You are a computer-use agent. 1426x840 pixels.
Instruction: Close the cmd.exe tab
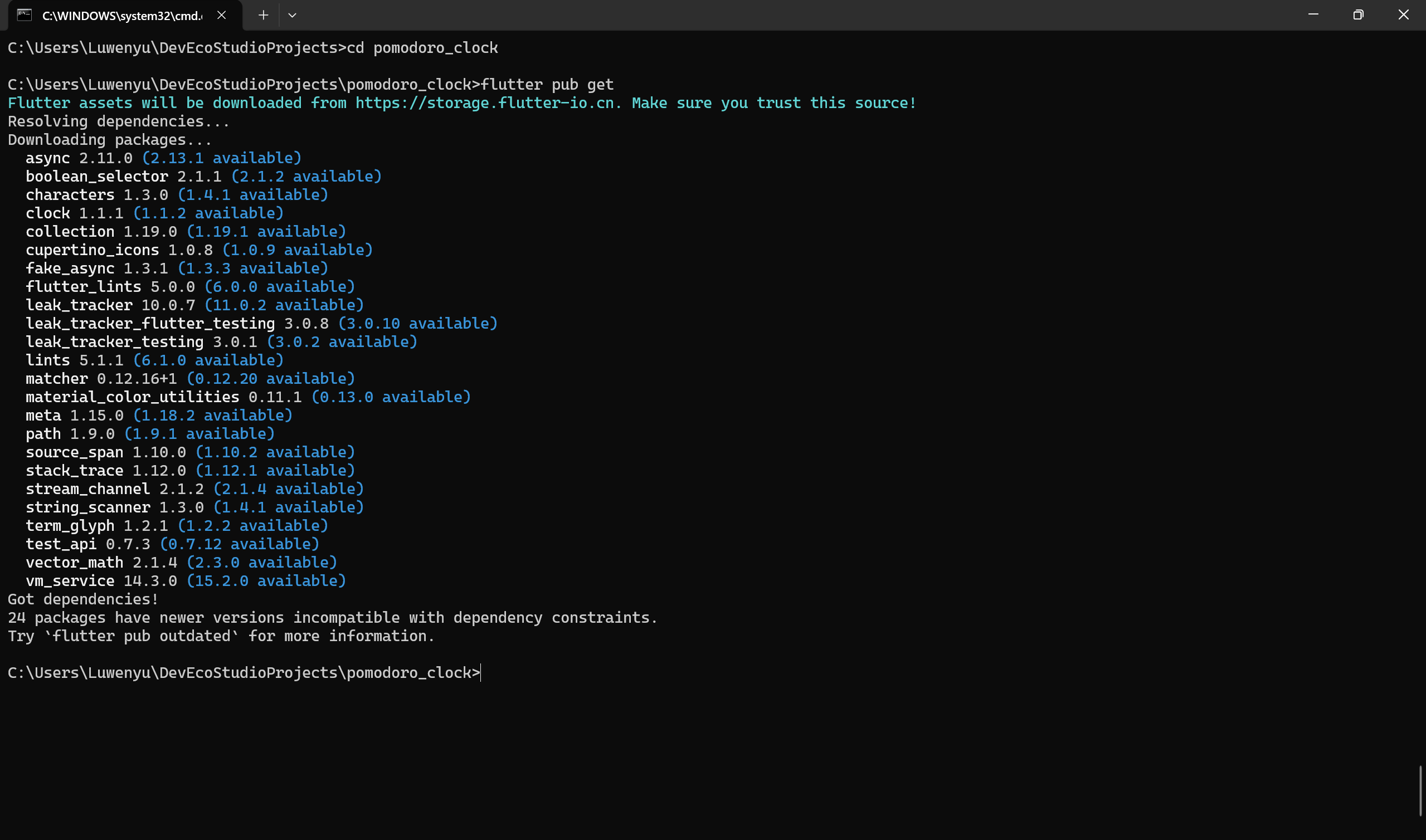pos(221,15)
